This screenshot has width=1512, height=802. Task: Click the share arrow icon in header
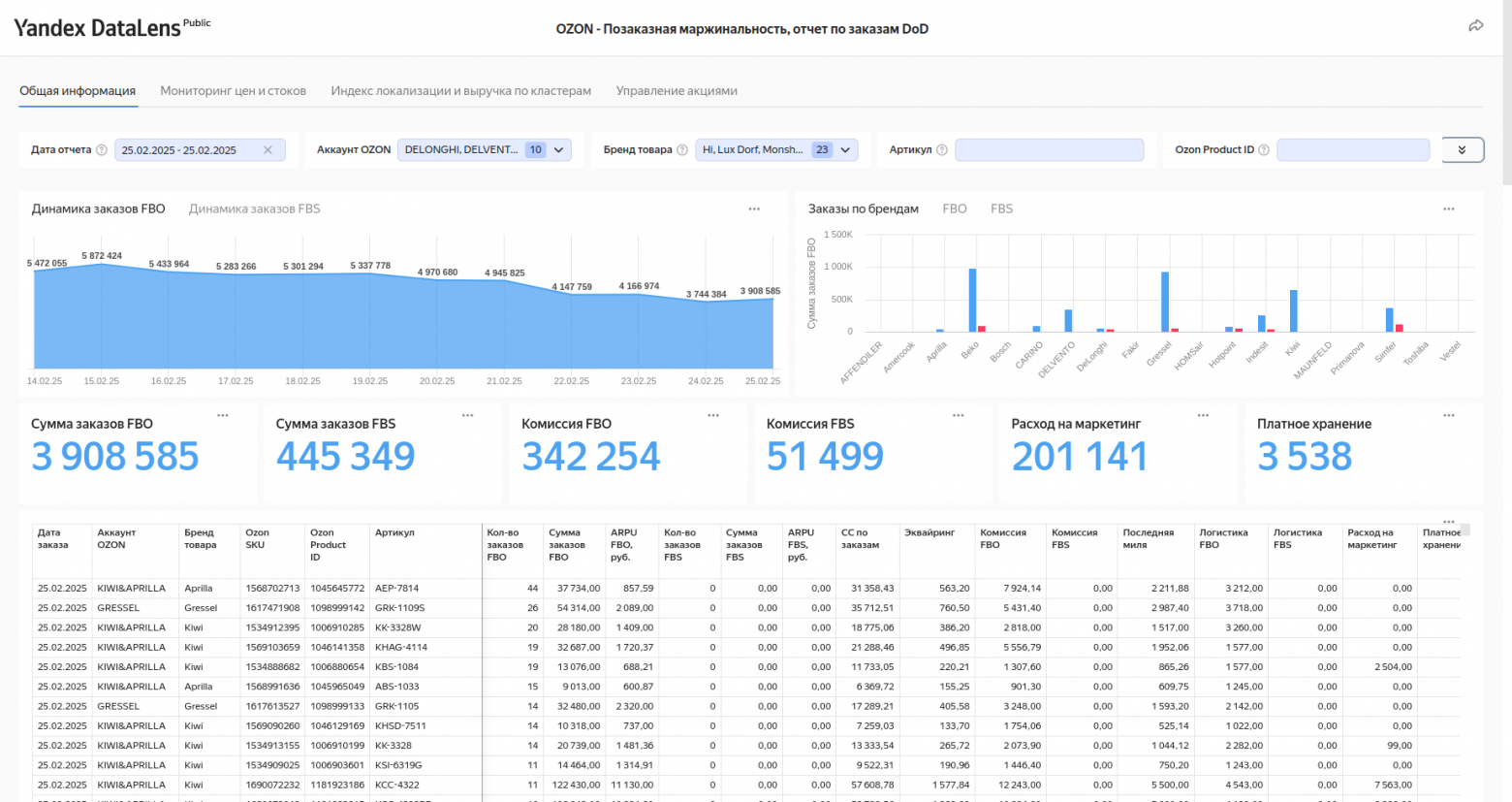[x=1475, y=26]
